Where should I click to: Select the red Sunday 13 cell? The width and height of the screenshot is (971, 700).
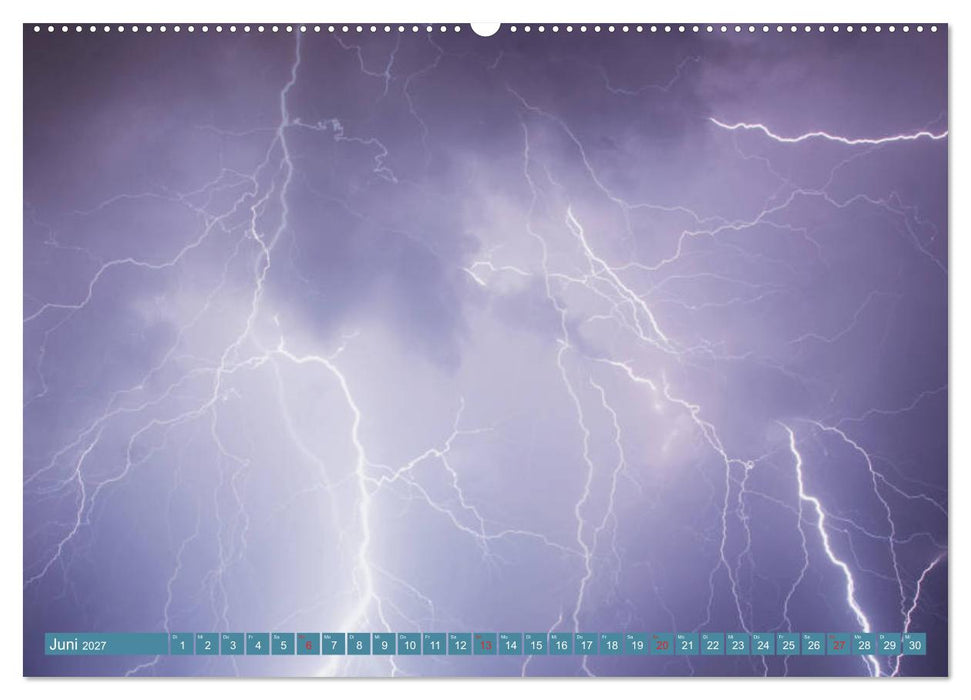tap(486, 644)
